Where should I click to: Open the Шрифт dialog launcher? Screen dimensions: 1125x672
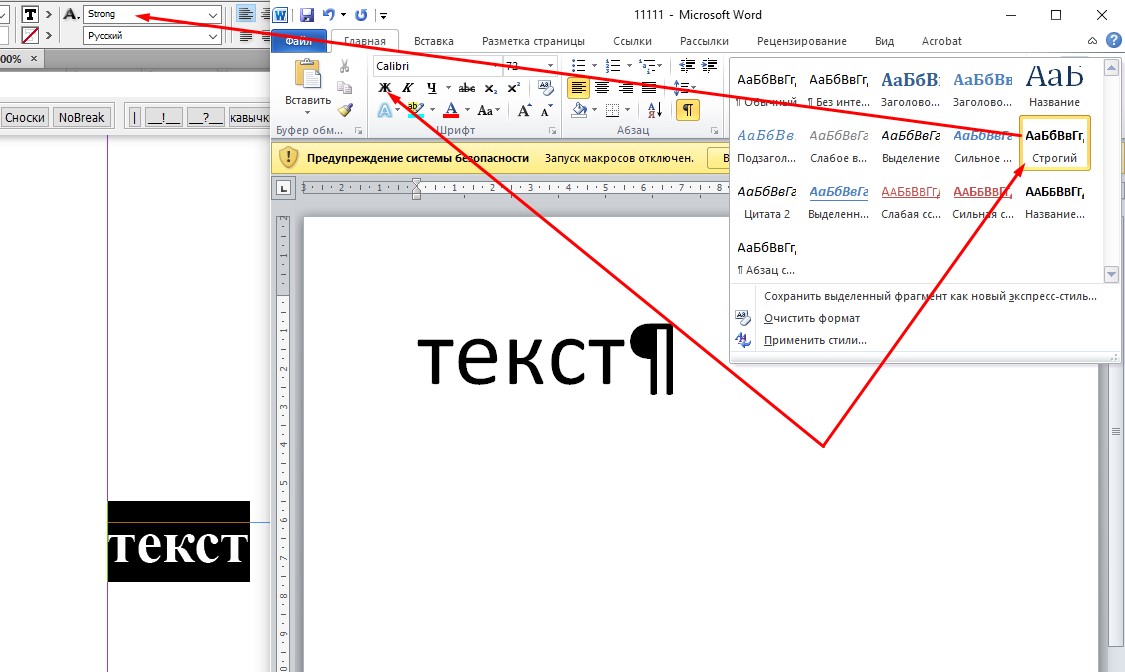[552, 131]
